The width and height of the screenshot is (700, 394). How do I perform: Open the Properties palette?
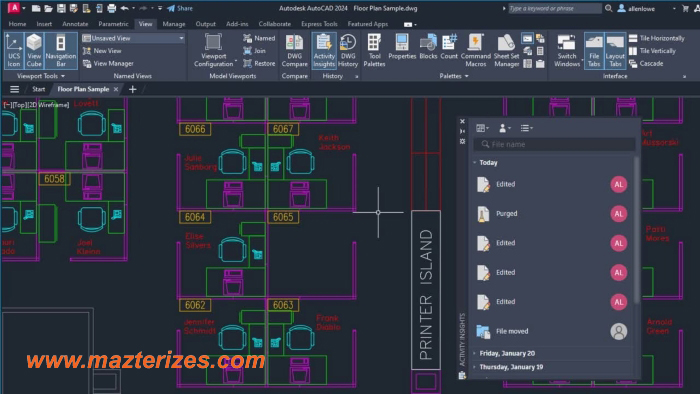click(x=402, y=47)
